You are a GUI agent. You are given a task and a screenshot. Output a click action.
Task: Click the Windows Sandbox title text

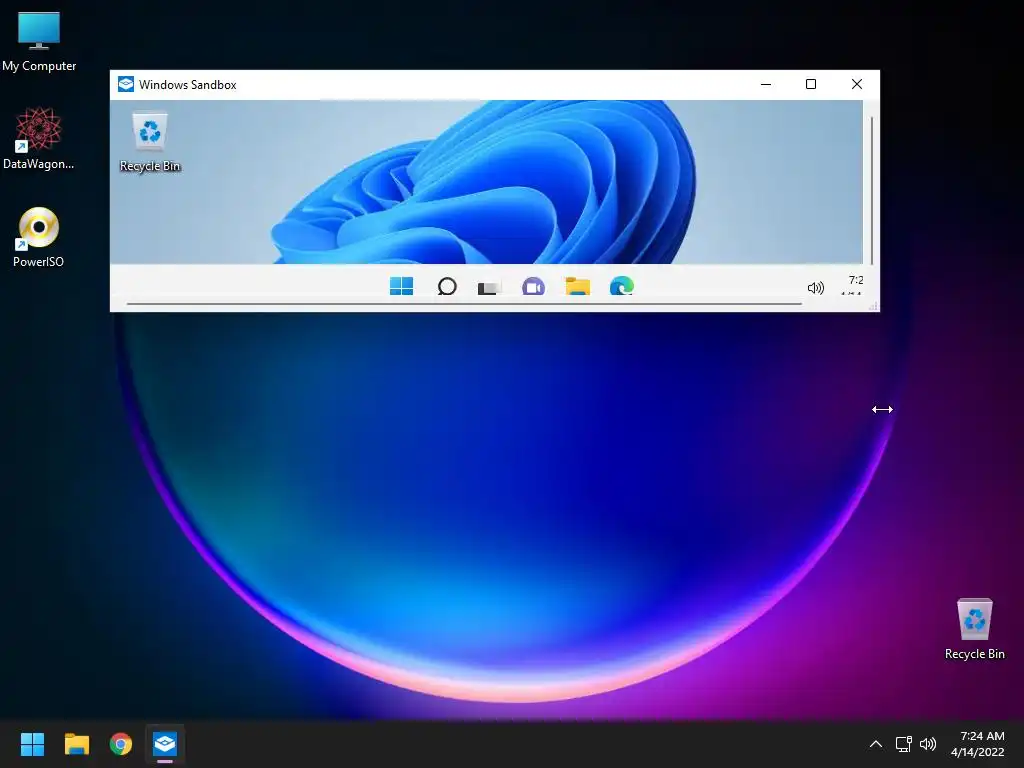point(187,84)
